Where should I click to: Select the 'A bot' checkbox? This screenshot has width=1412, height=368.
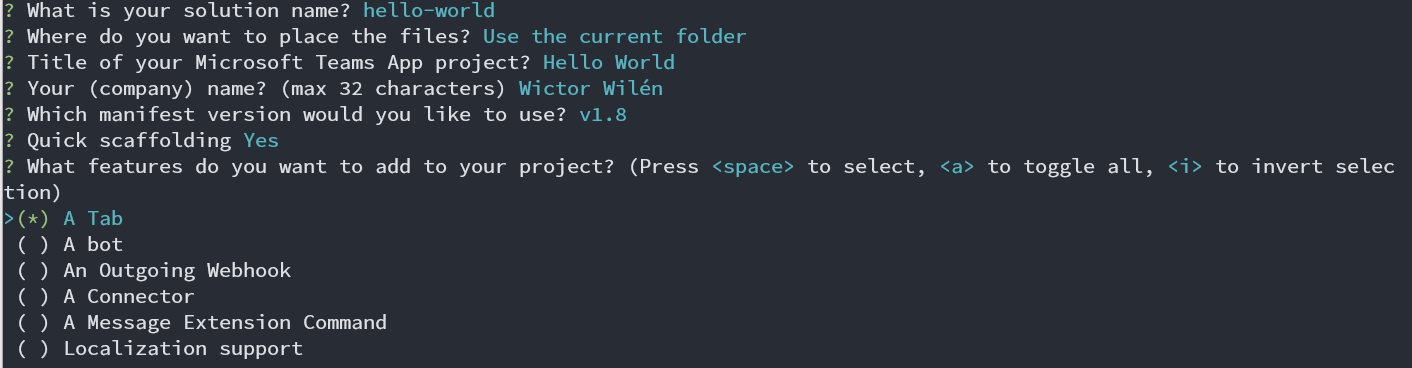33,244
